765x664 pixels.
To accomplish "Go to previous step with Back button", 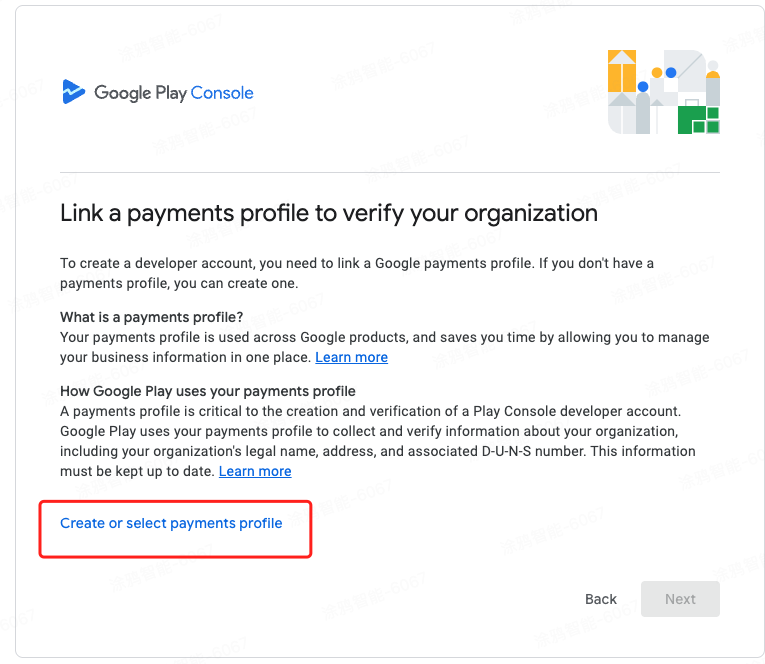I will click(x=601, y=599).
